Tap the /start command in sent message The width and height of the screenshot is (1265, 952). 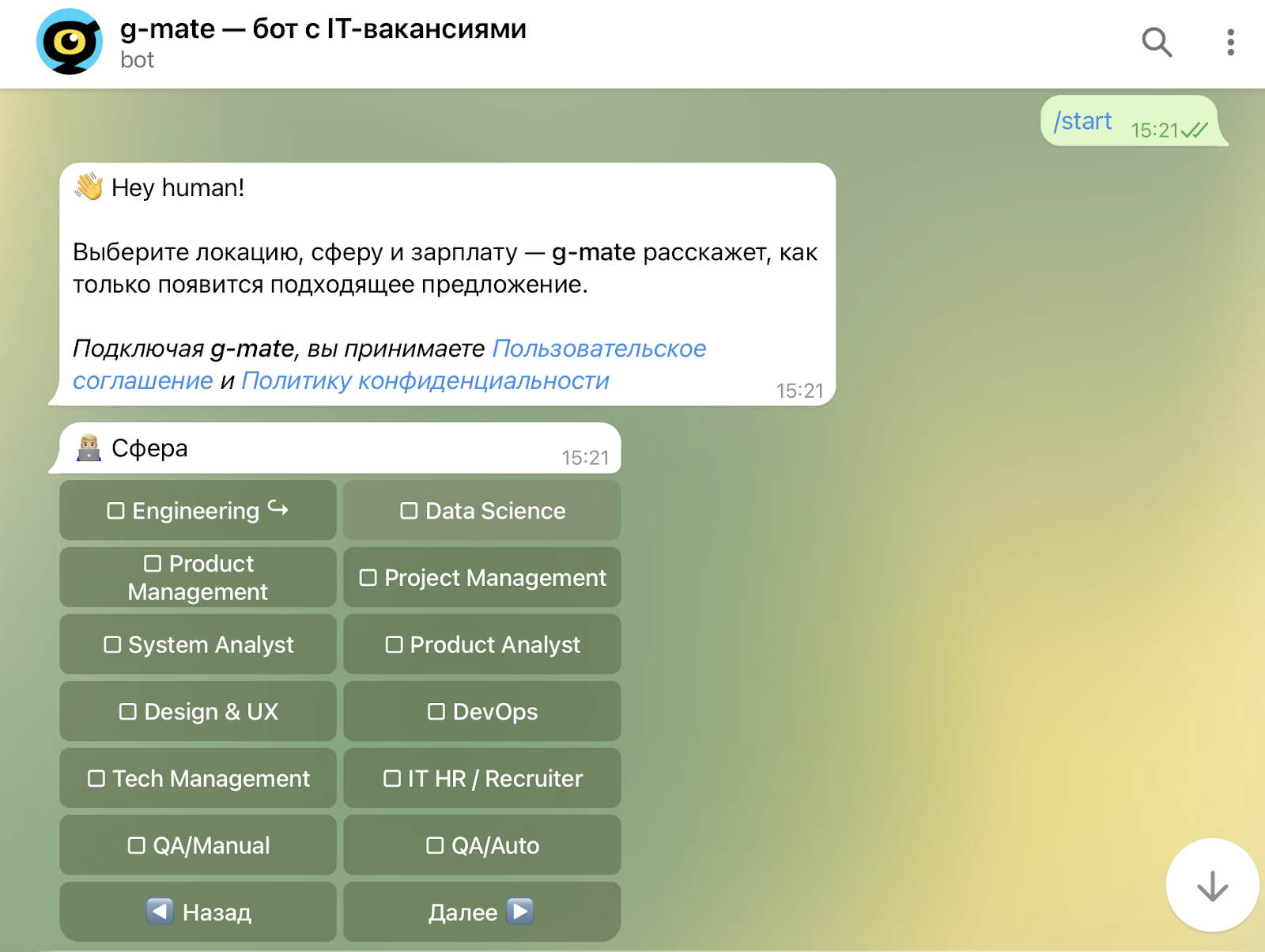click(1082, 121)
